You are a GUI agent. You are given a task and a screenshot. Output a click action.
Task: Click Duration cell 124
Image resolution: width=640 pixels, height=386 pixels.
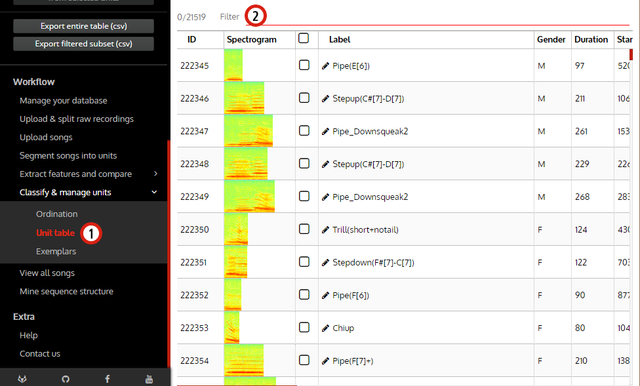(581, 230)
